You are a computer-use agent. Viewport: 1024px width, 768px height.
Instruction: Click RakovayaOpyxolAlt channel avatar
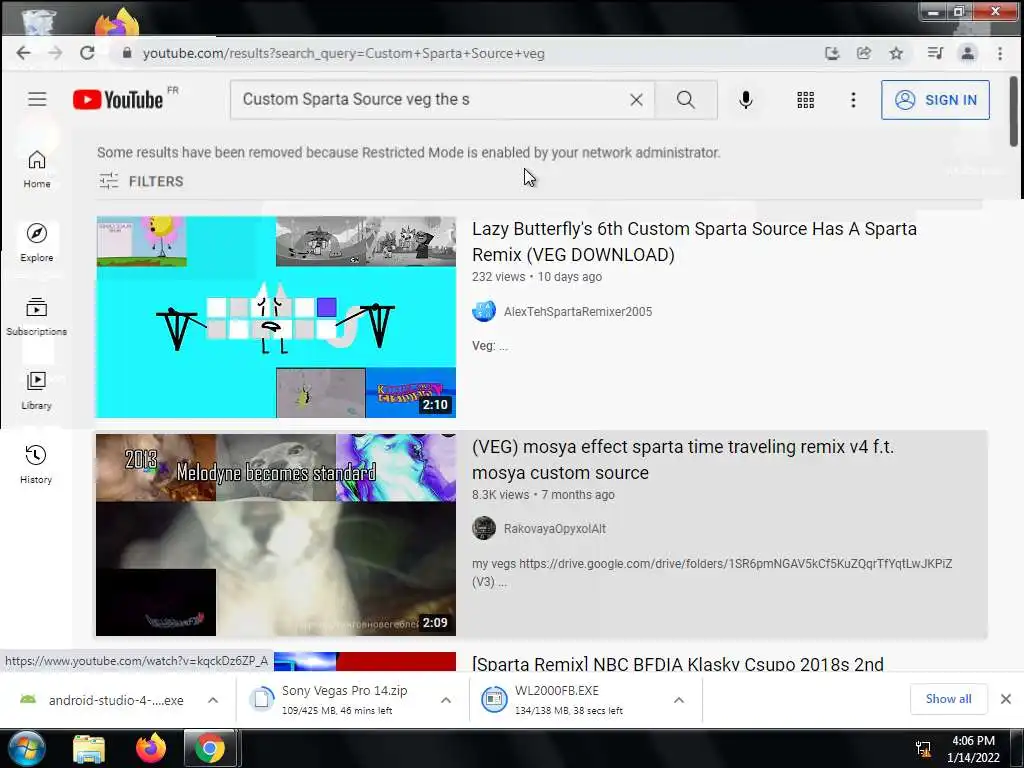484,528
